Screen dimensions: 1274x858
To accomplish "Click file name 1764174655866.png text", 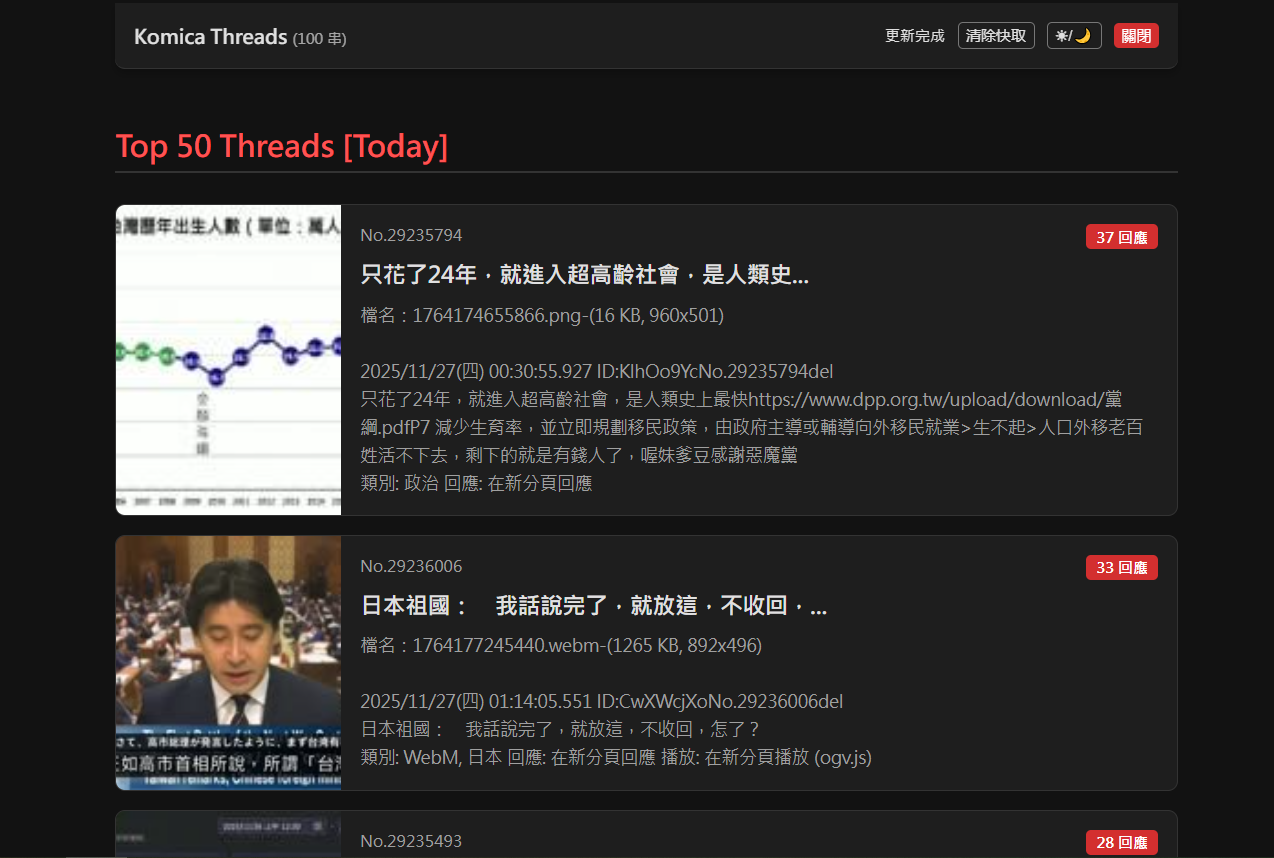I will [x=541, y=316].
